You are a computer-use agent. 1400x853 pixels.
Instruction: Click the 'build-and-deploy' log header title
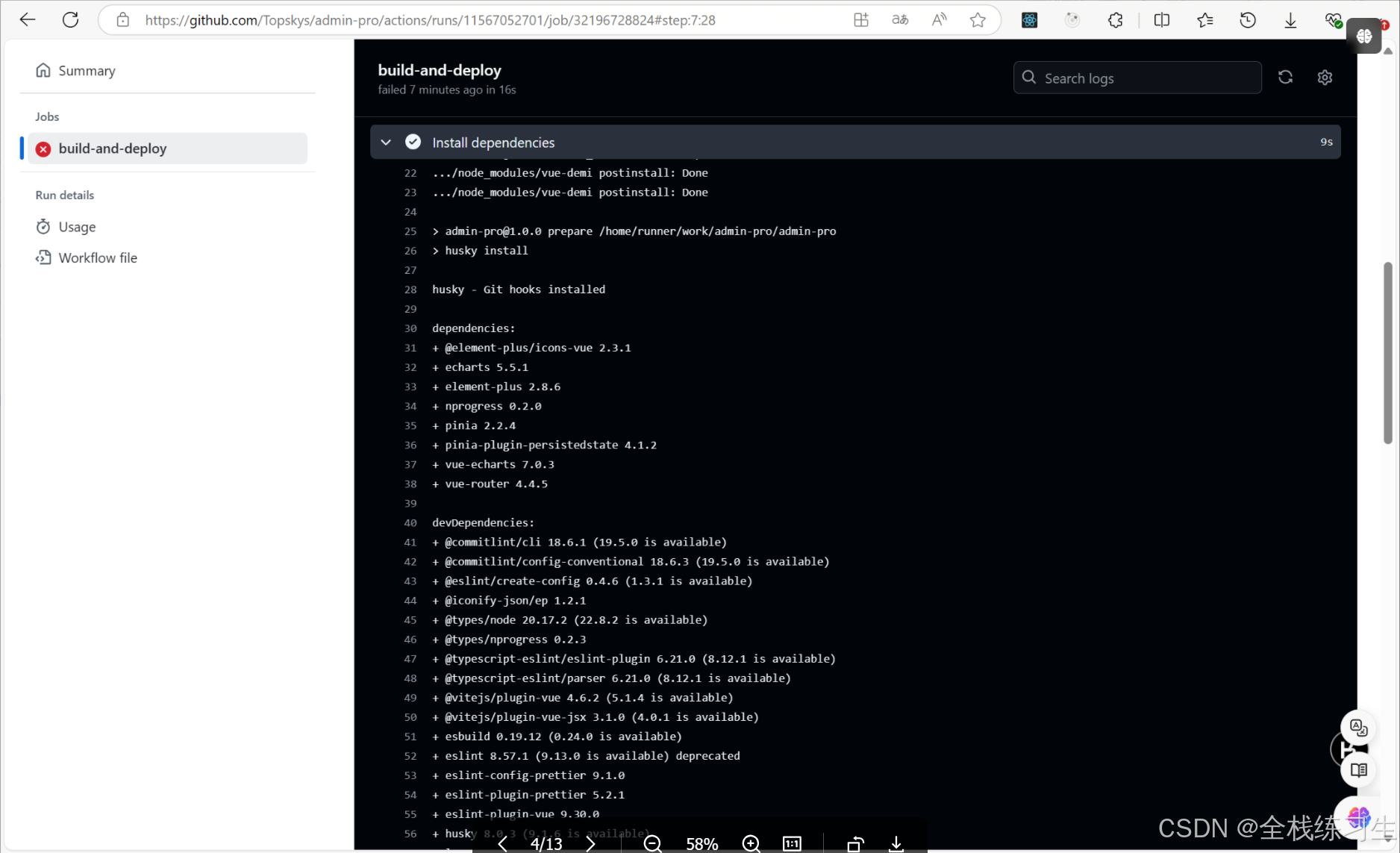(x=440, y=70)
